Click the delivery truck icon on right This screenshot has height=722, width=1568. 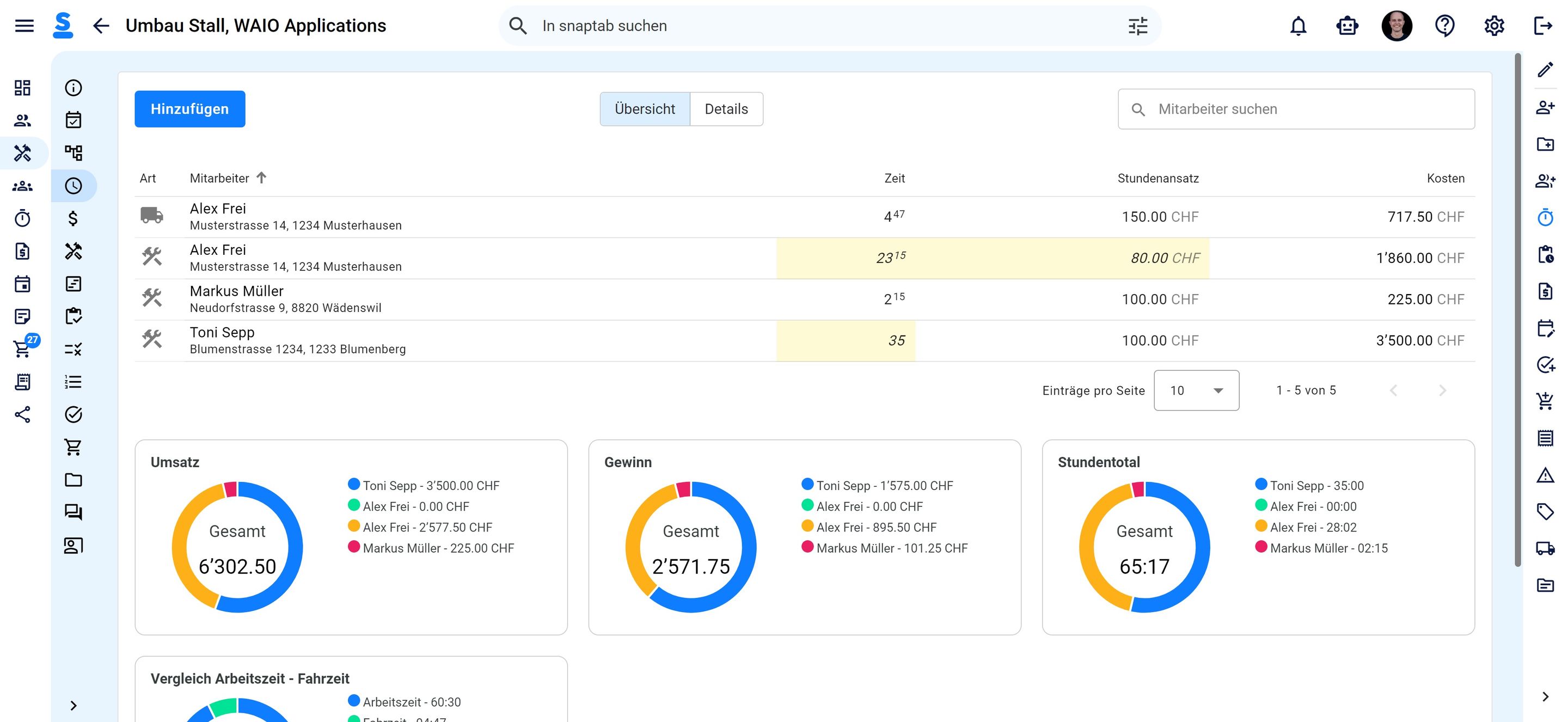coord(1545,548)
